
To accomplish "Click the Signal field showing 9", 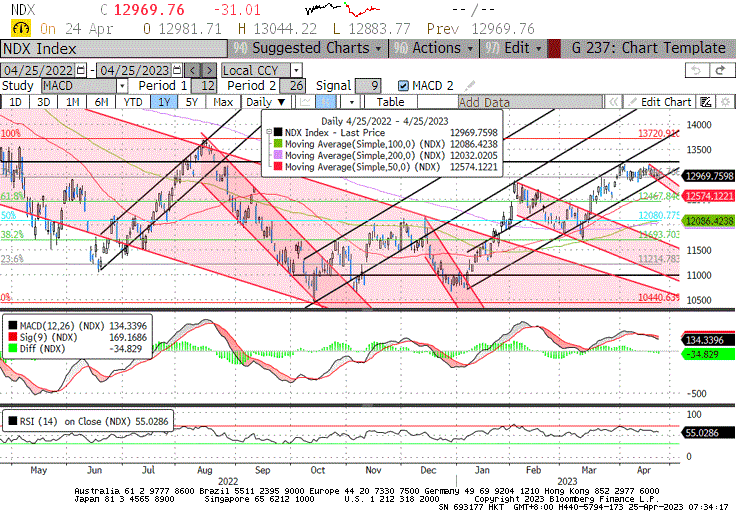I will [368, 86].
